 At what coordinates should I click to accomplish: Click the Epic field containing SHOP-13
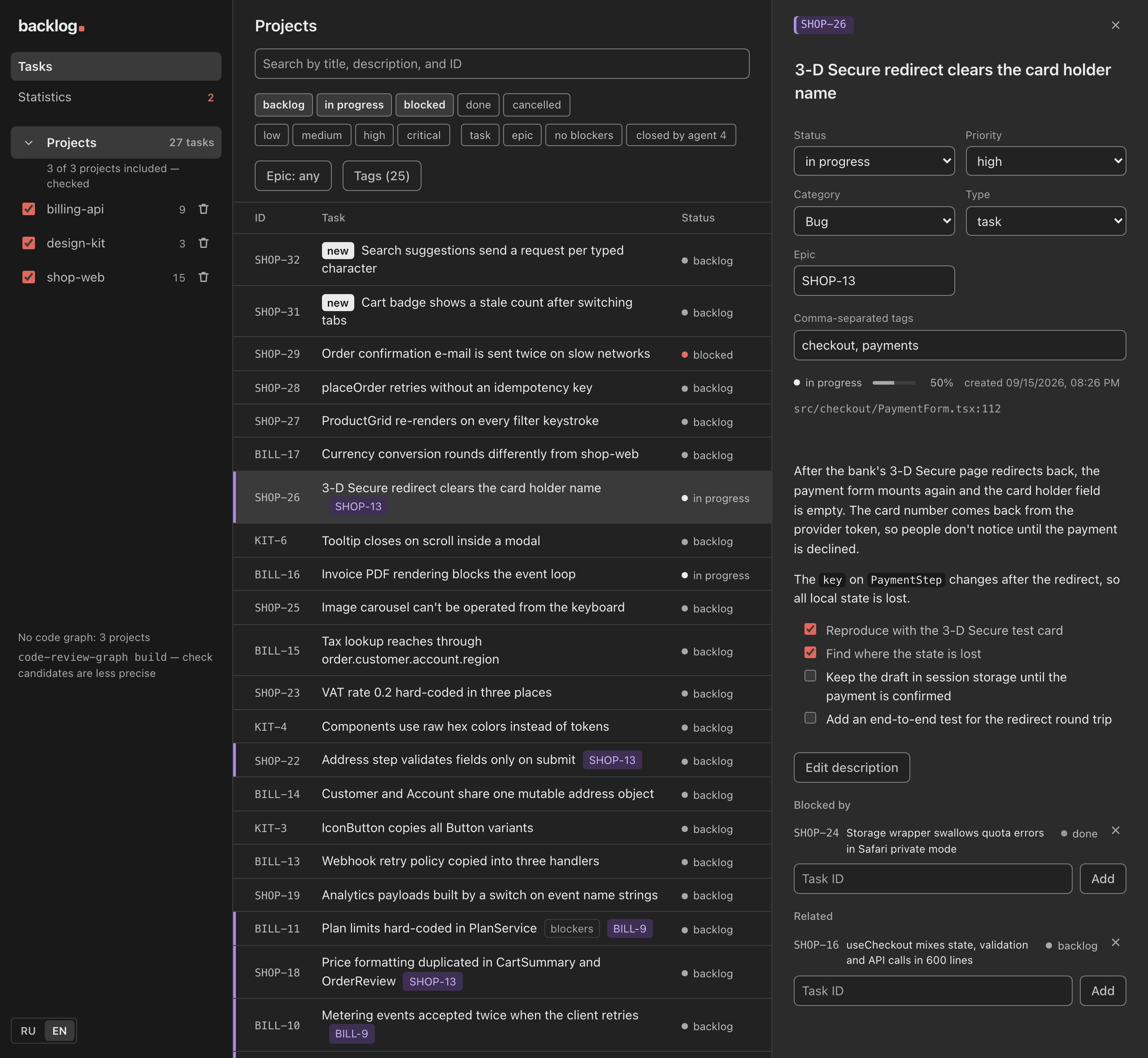tap(874, 281)
